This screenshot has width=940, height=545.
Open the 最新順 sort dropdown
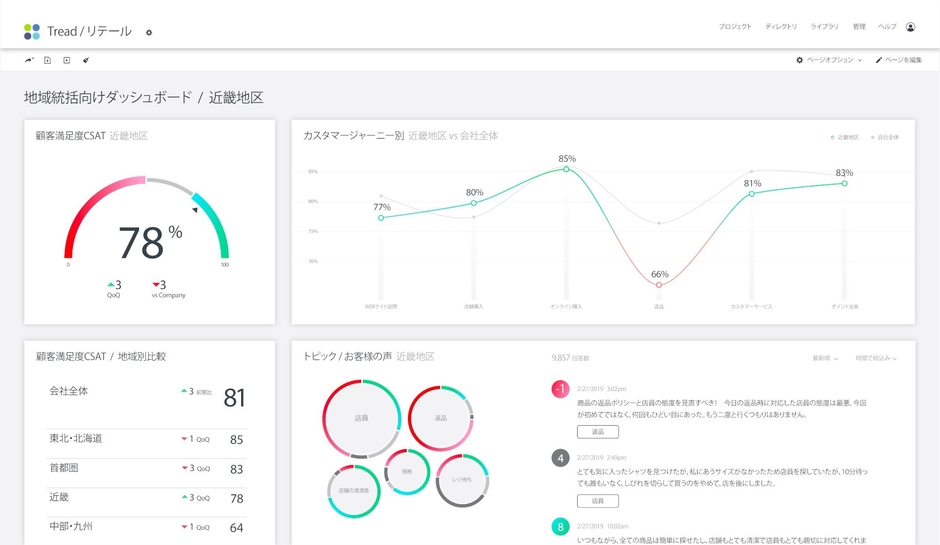point(825,358)
